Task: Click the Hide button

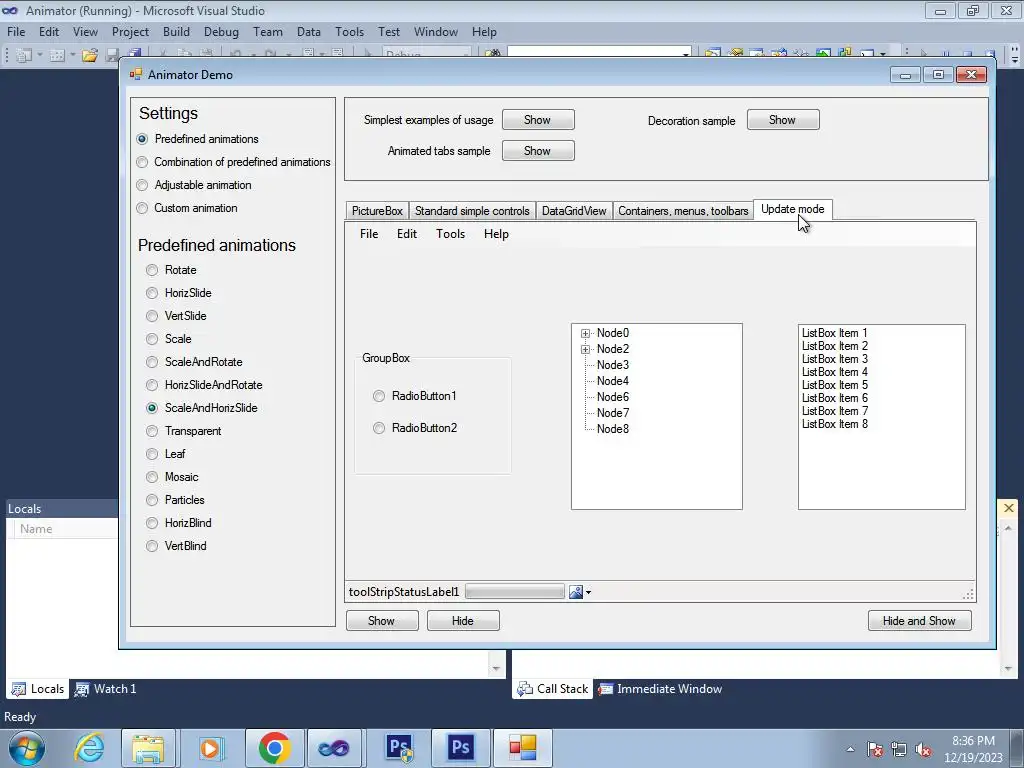Action: click(463, 621)
